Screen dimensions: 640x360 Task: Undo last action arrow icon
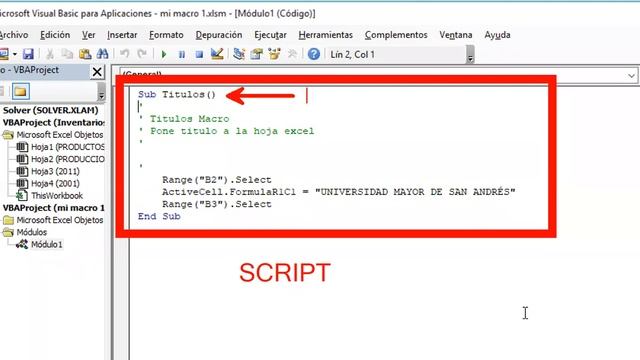[124, 54]
